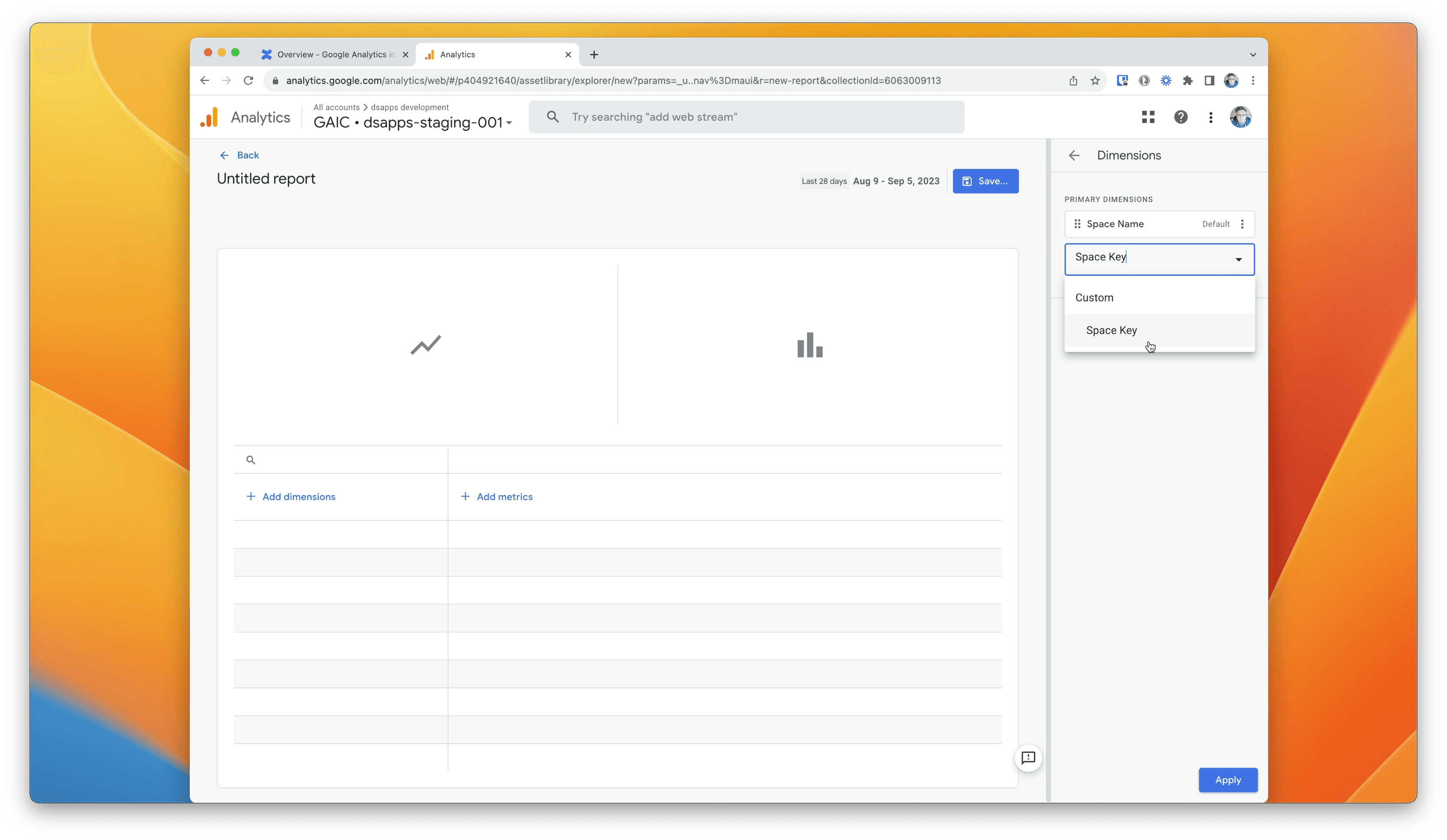Click the Apply button
The image size is (1447, 840).
(x=1228, y=780)
